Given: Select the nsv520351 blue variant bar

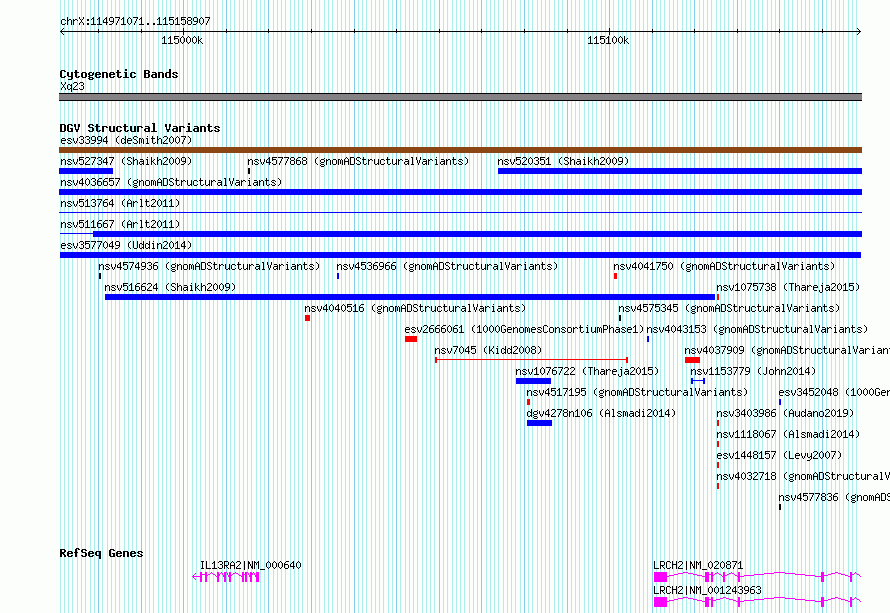Looking at the screenshot, I should 680,171.
